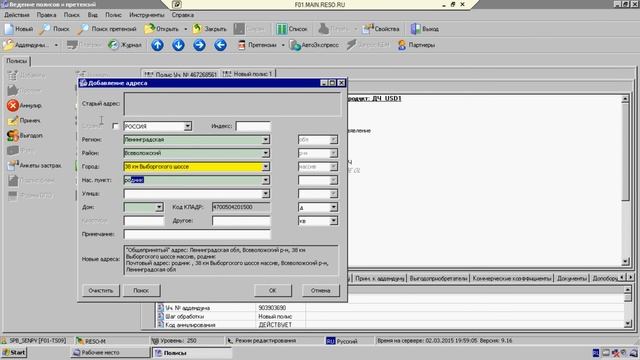
Task: Open the Правка menu
Action: [x=47, y=15]
